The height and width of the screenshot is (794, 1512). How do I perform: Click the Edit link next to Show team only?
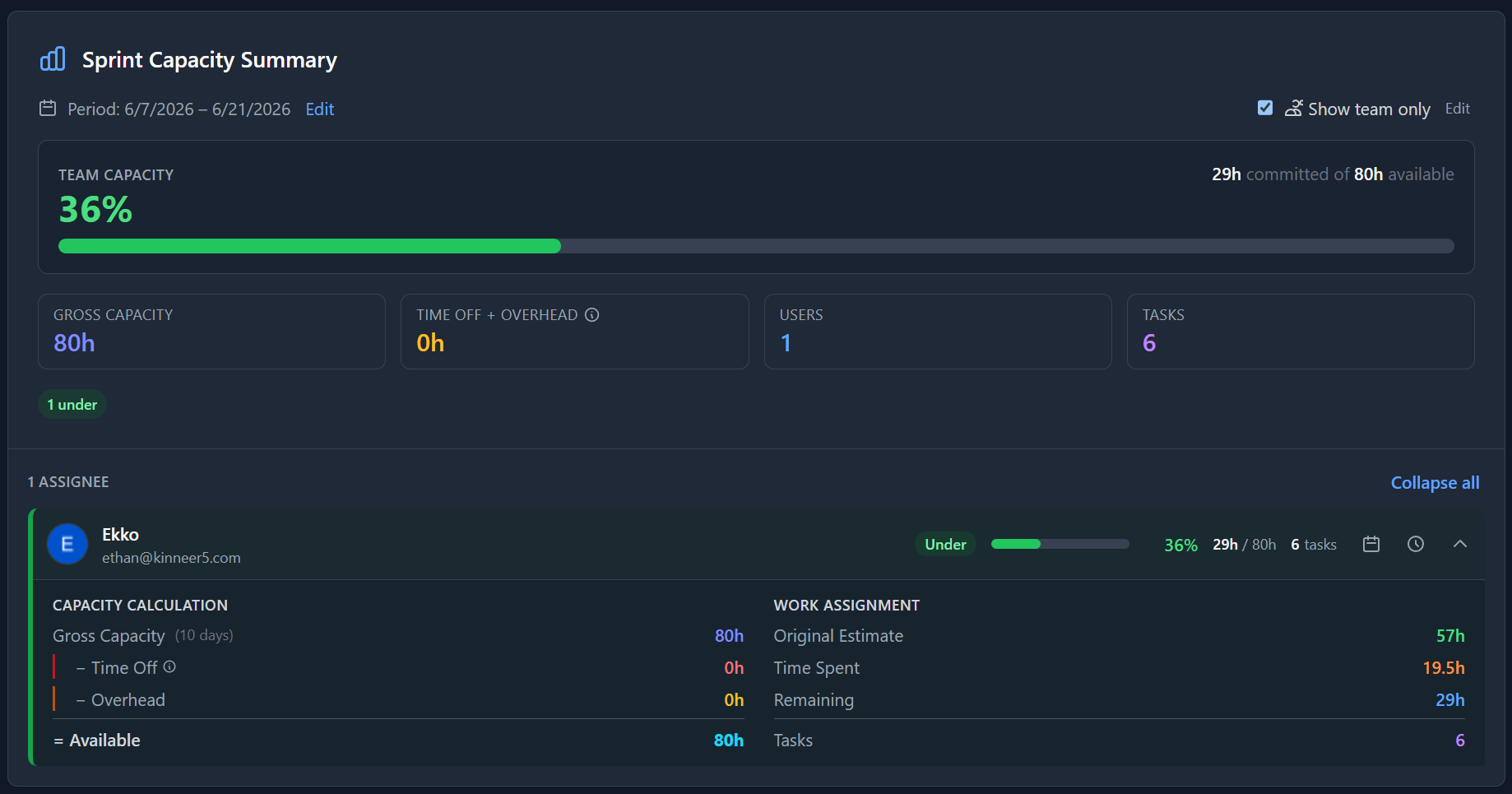point(1457,109)
